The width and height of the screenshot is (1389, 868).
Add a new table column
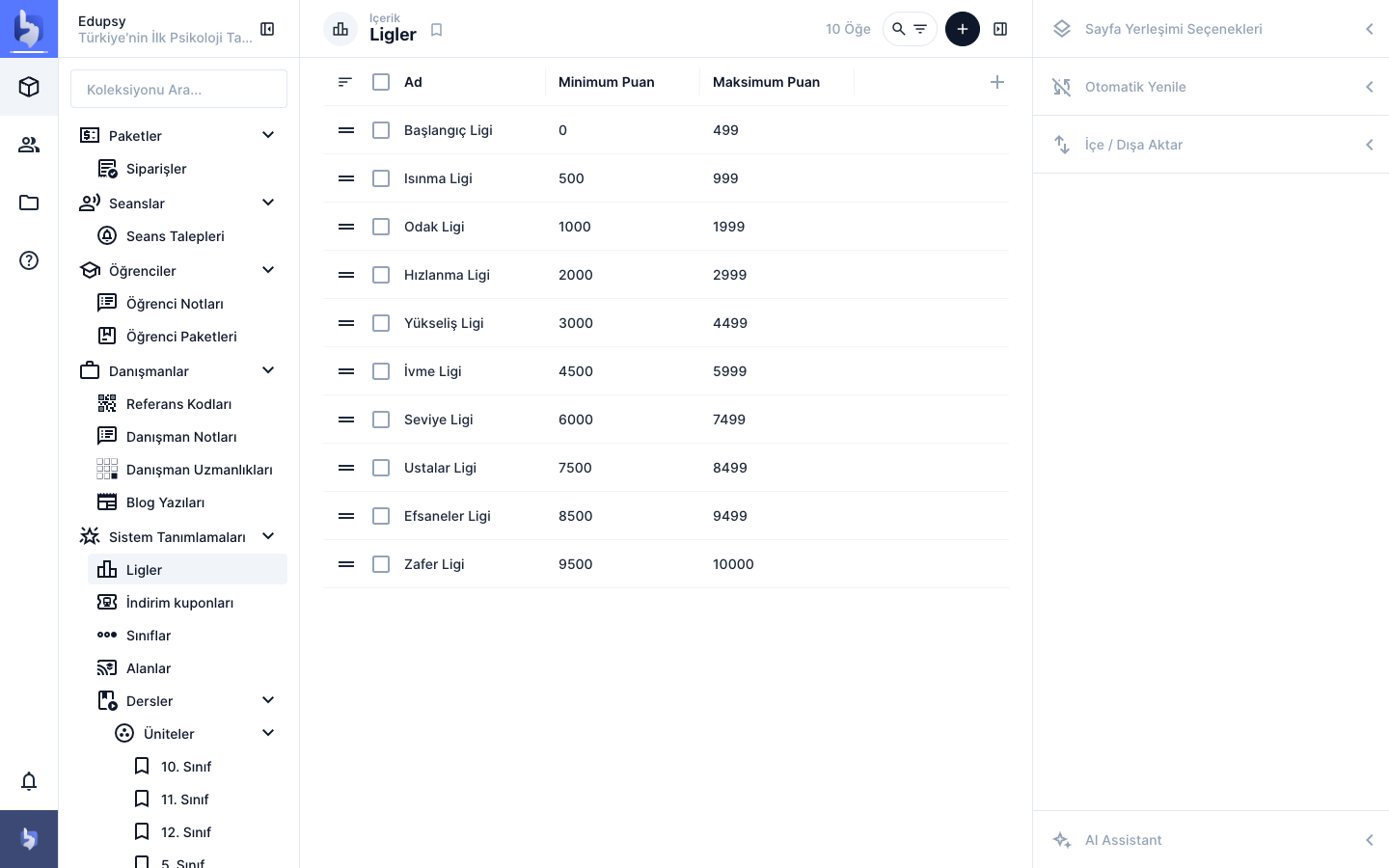click(x=997, y=82)
